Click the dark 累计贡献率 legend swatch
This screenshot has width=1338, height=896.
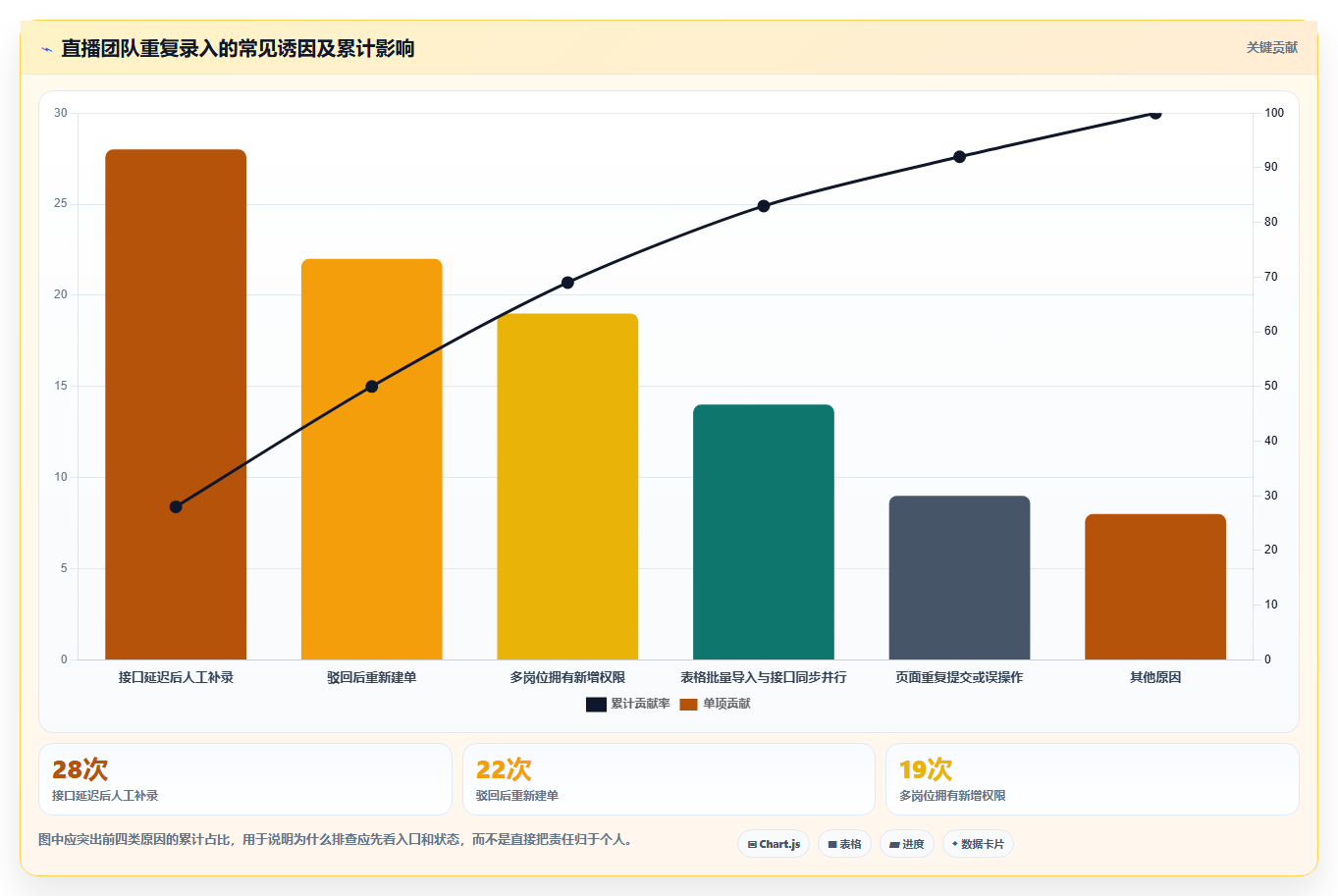(596, 705)
